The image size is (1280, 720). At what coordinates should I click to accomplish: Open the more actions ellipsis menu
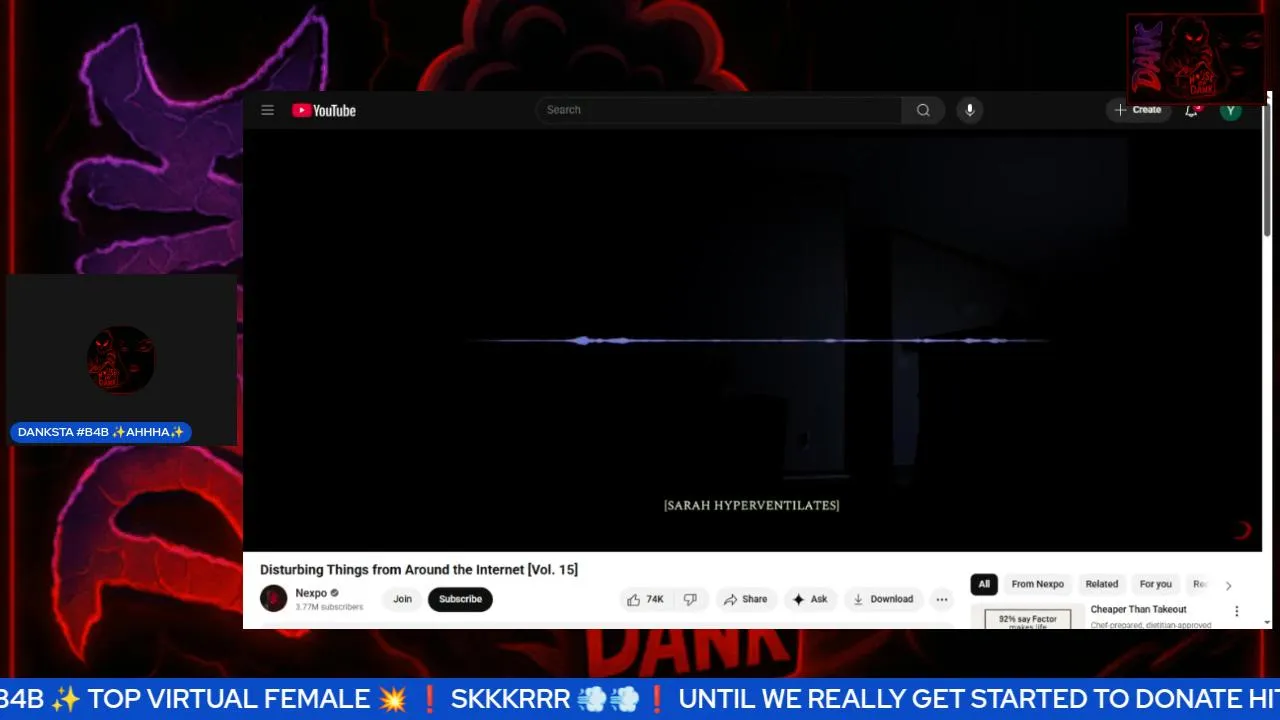[942, 599]
